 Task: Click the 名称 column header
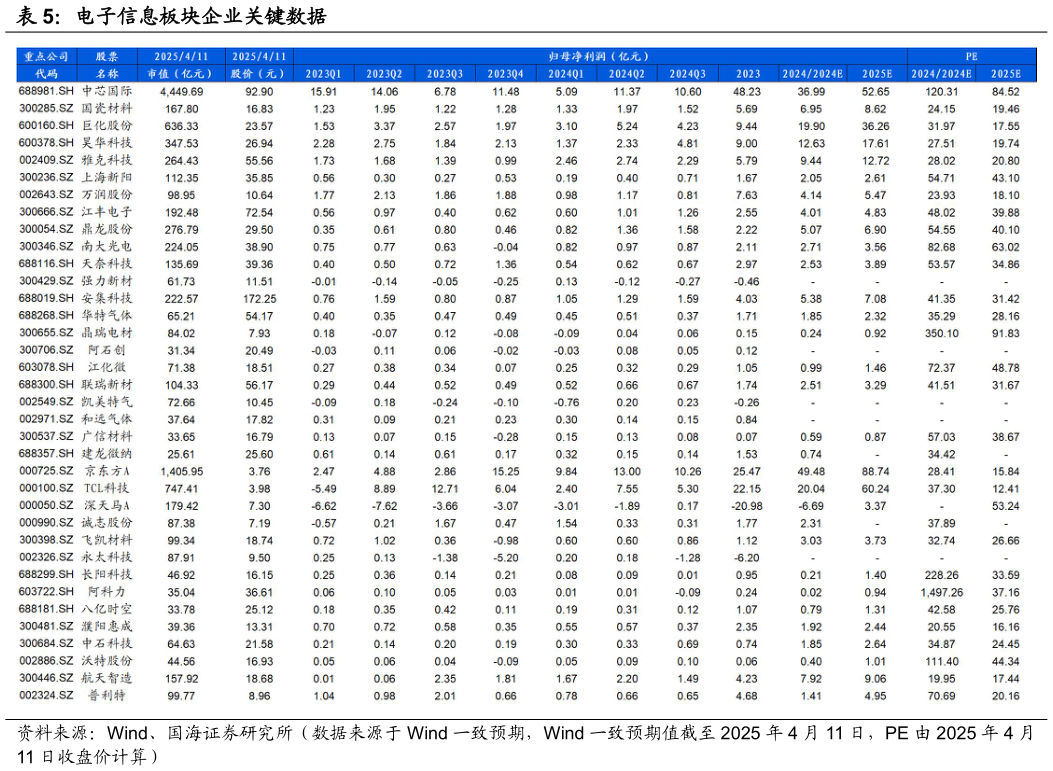(x=107, y=74)
